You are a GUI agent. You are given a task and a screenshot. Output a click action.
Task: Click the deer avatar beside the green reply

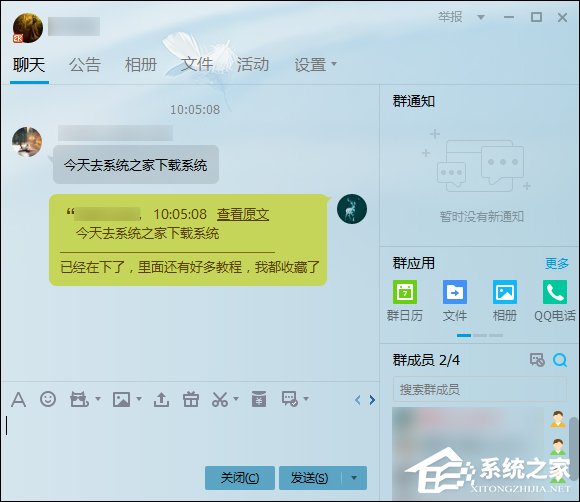pos(352,209)
